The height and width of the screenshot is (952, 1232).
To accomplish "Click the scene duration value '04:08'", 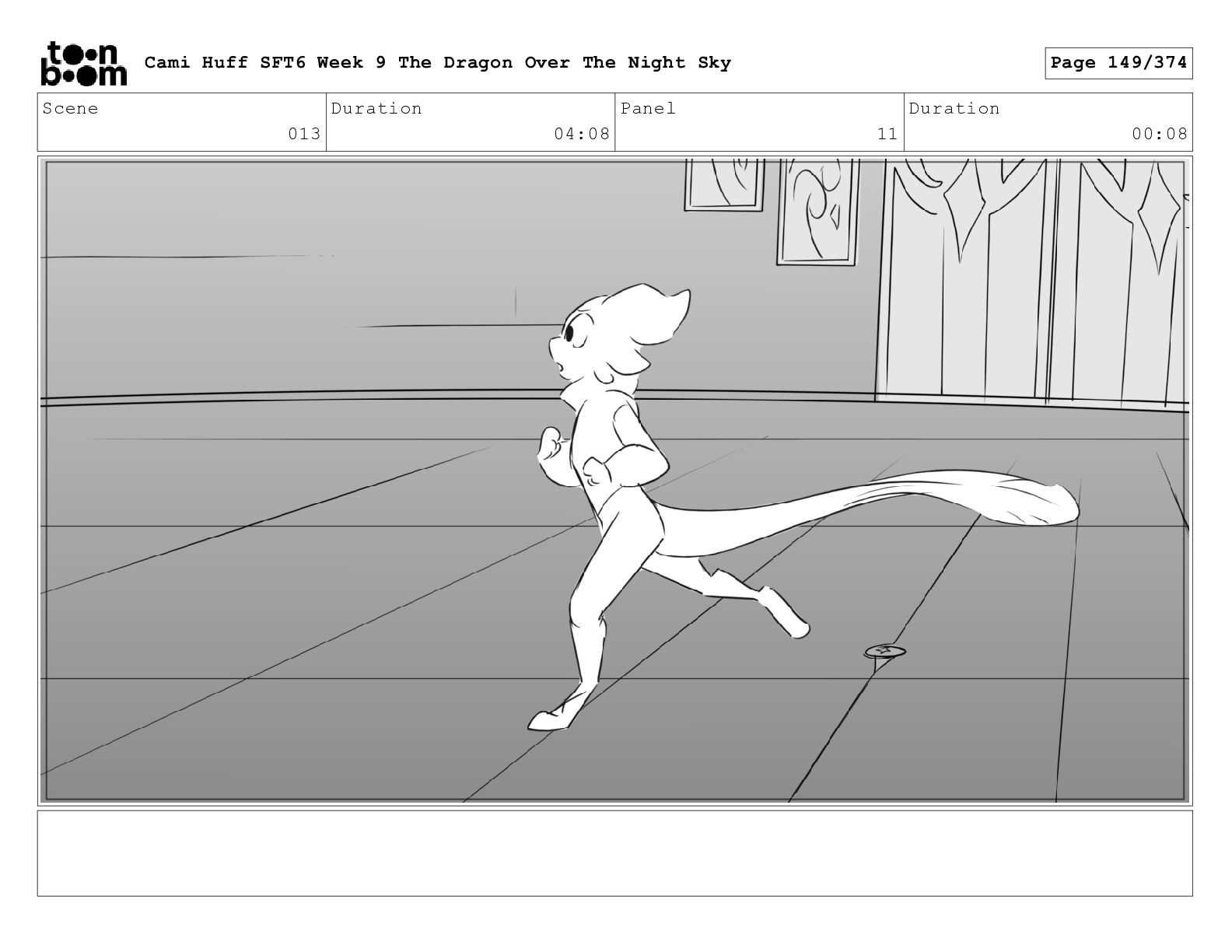I will point(582,134).
